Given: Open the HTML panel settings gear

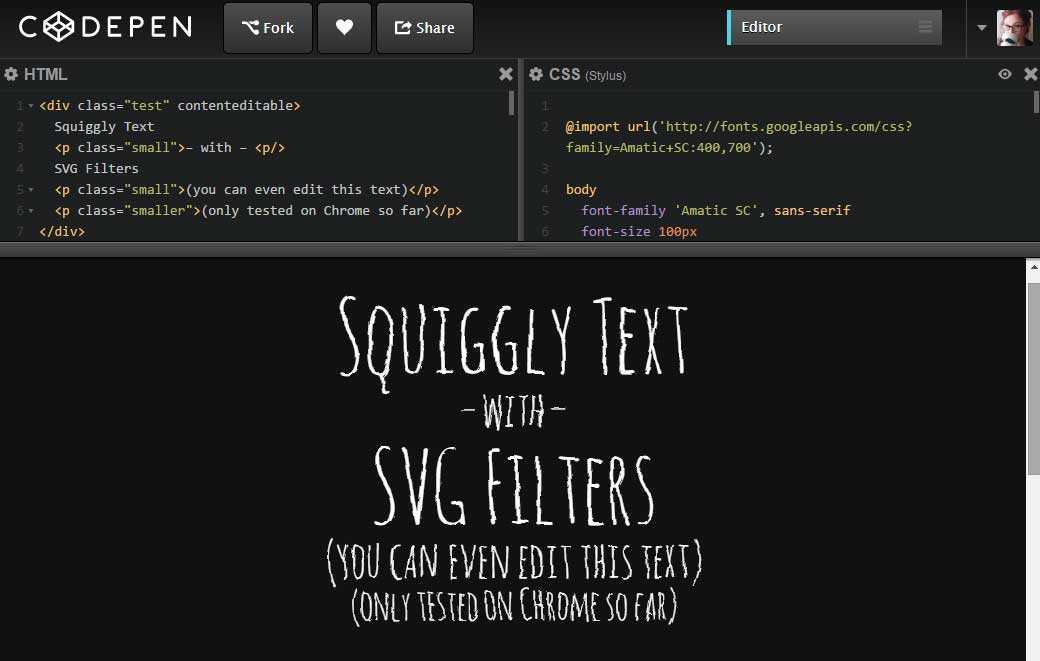Looking at the screenshot, I should (x=9, y=74).
